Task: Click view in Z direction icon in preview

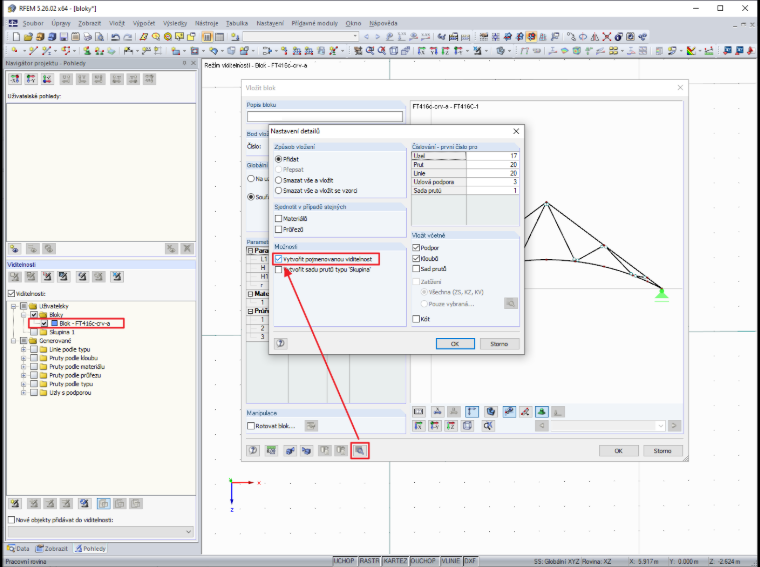Action: click(x=451, y=425)
